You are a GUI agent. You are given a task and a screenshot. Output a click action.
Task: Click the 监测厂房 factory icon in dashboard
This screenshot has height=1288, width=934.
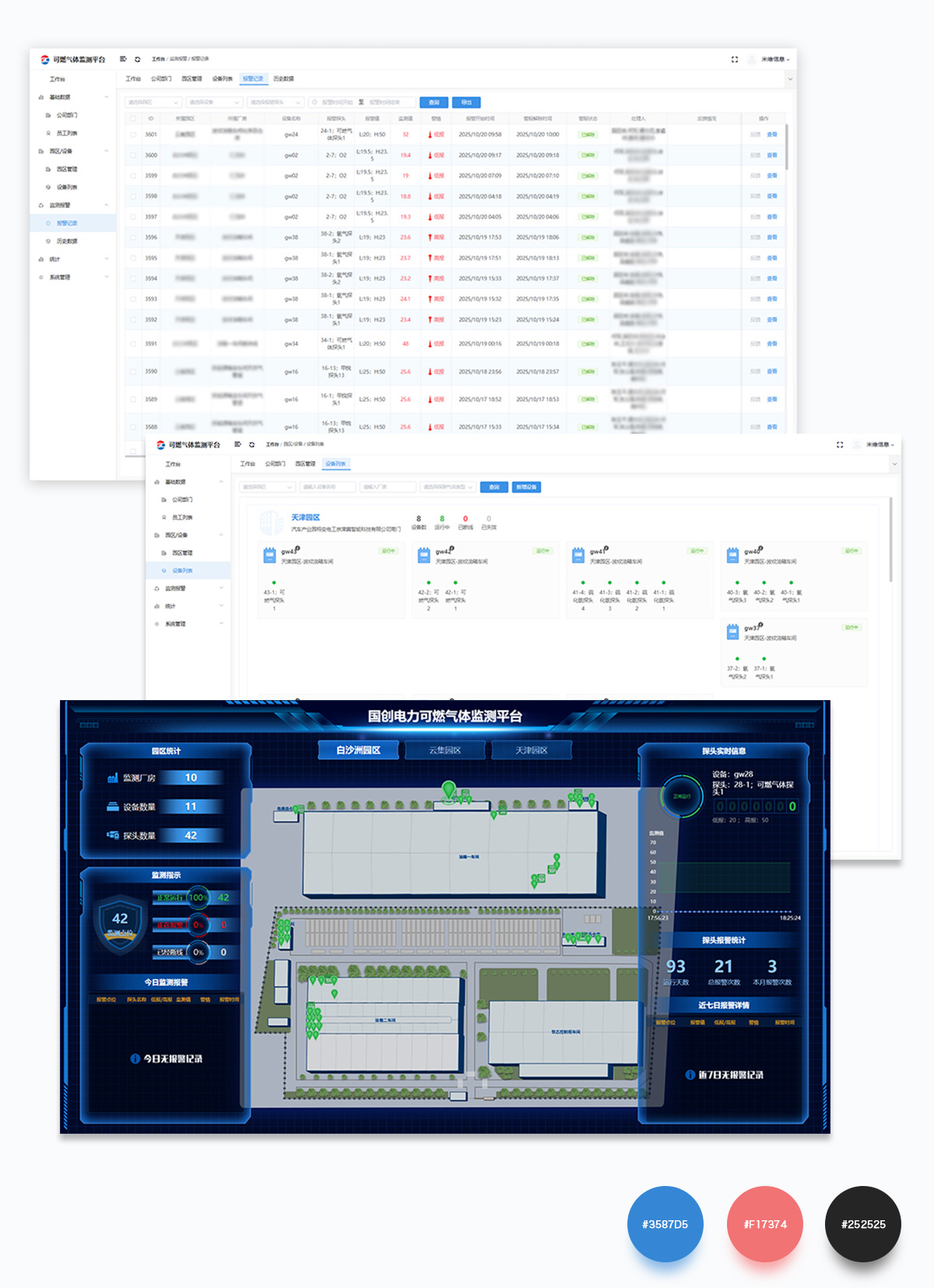(x=113, y=778)
